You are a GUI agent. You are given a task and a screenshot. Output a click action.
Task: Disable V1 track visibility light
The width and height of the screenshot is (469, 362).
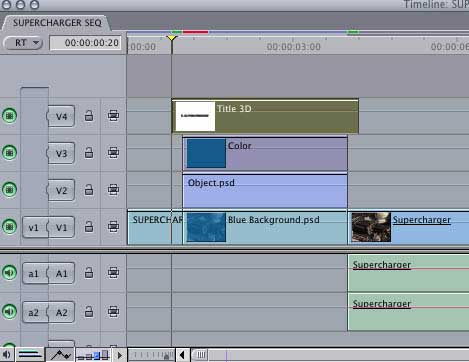click(x=9, y=226)
